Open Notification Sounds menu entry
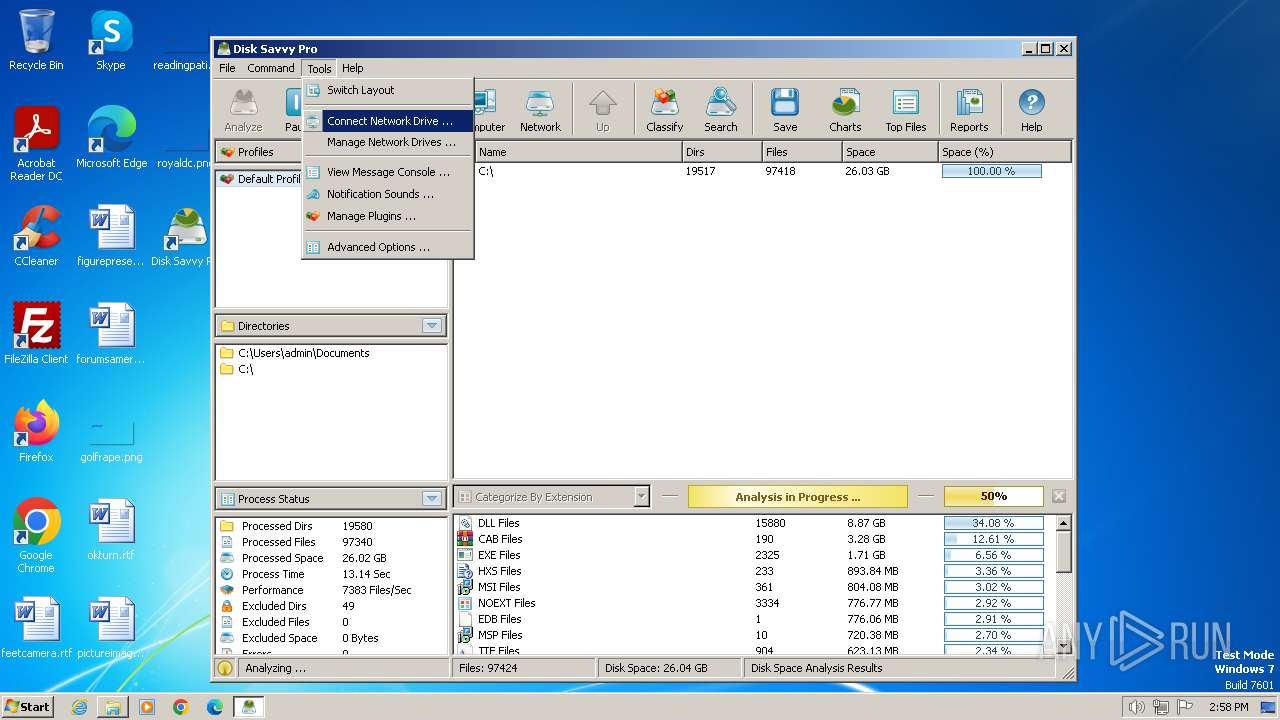 [x=388, y=194]
